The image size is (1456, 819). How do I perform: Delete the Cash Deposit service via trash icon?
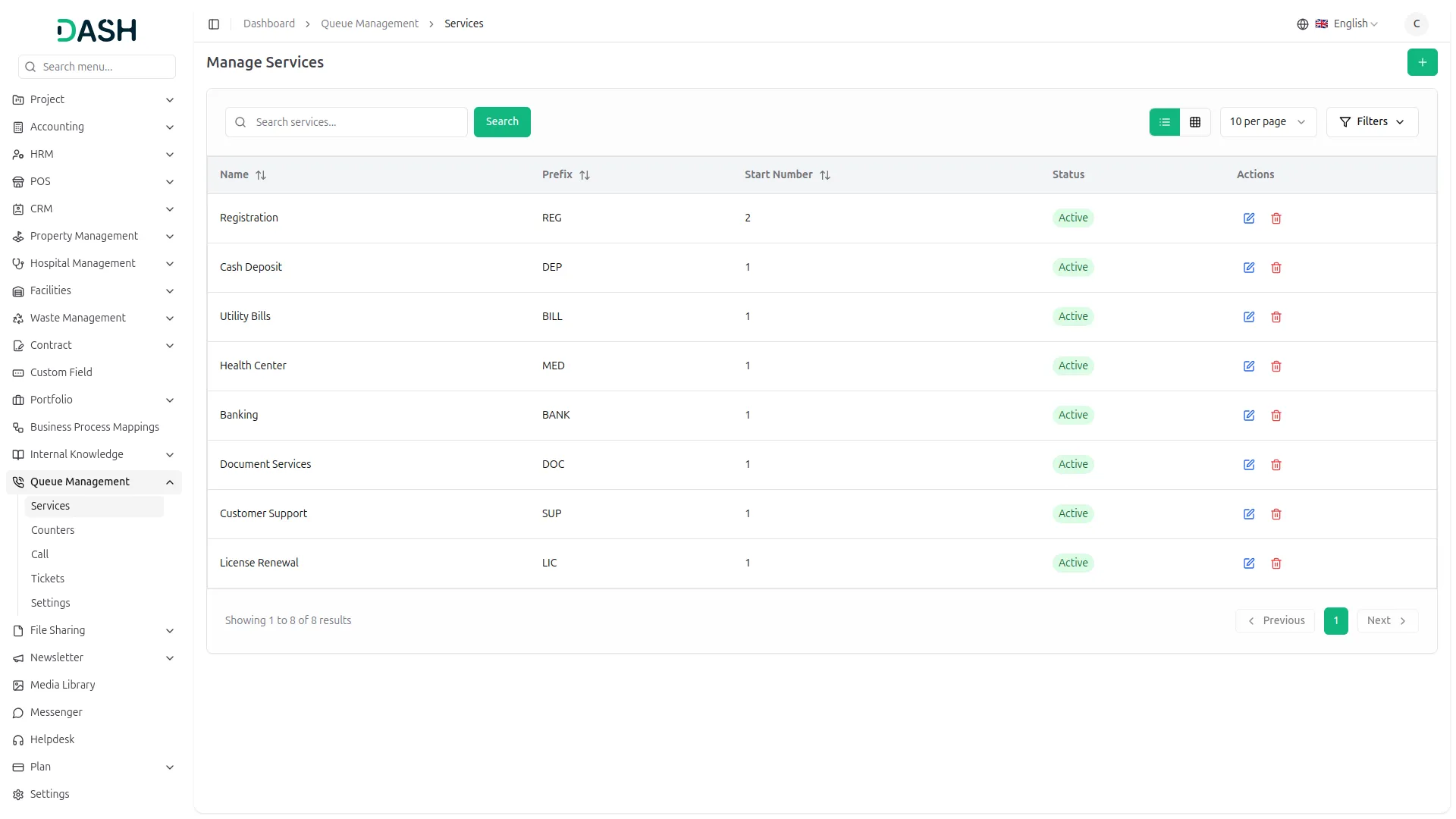click(x=1276, y=268)
